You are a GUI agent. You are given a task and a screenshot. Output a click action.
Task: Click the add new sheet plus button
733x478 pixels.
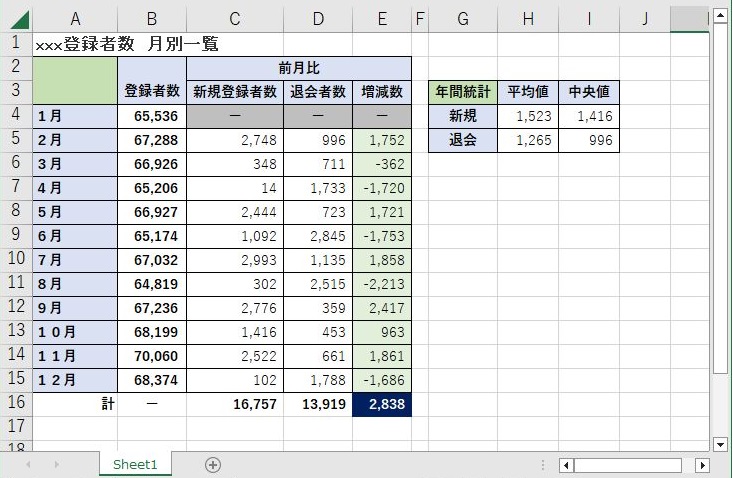pyautogui.click(x=212, y=465)
